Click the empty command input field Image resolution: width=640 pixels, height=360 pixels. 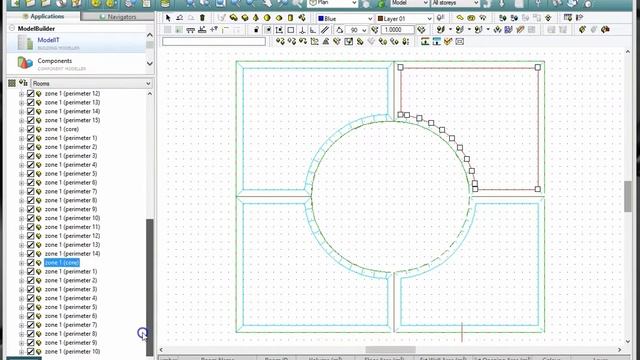point(214,42)
